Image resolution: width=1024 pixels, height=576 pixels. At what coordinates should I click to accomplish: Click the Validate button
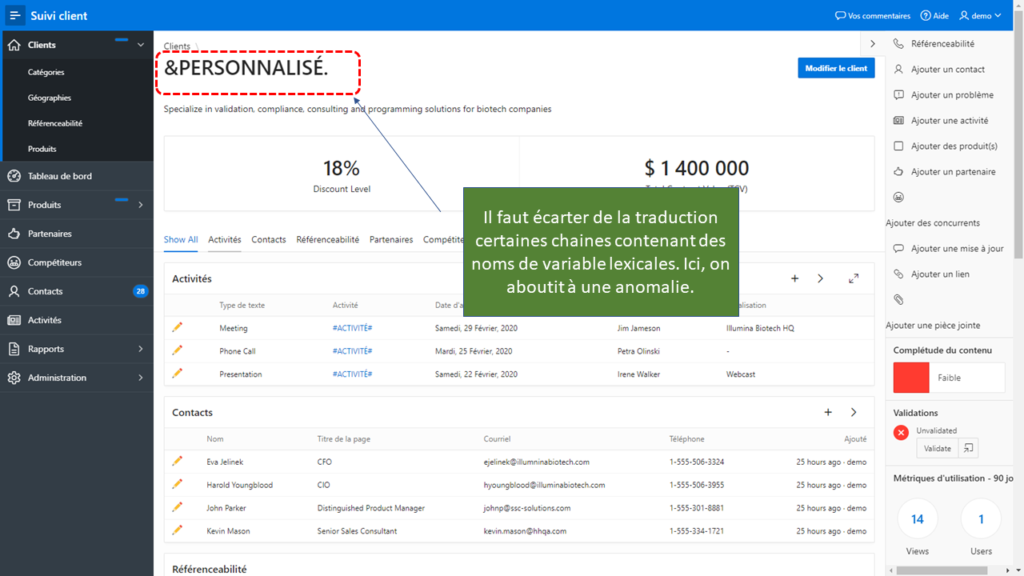(x=937, y=448)
